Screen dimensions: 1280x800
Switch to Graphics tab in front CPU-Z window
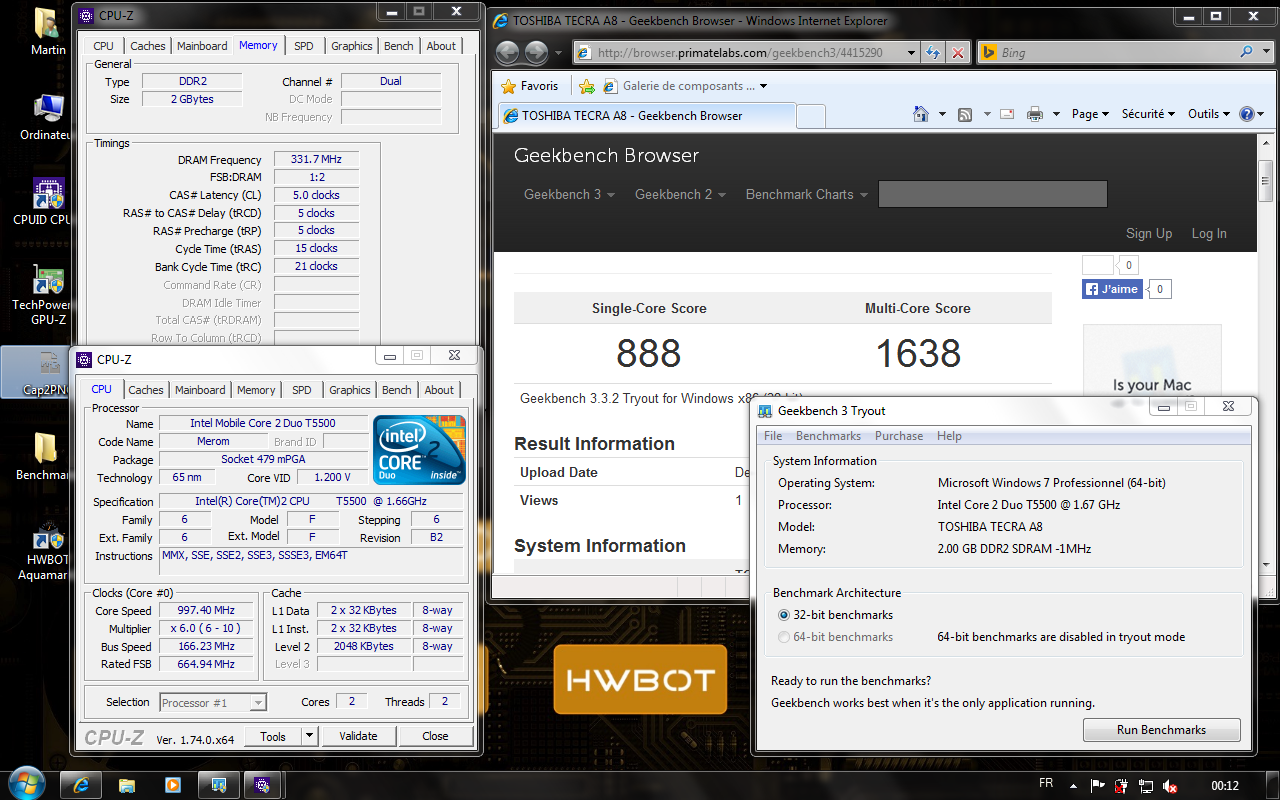(x=350, y=390)
